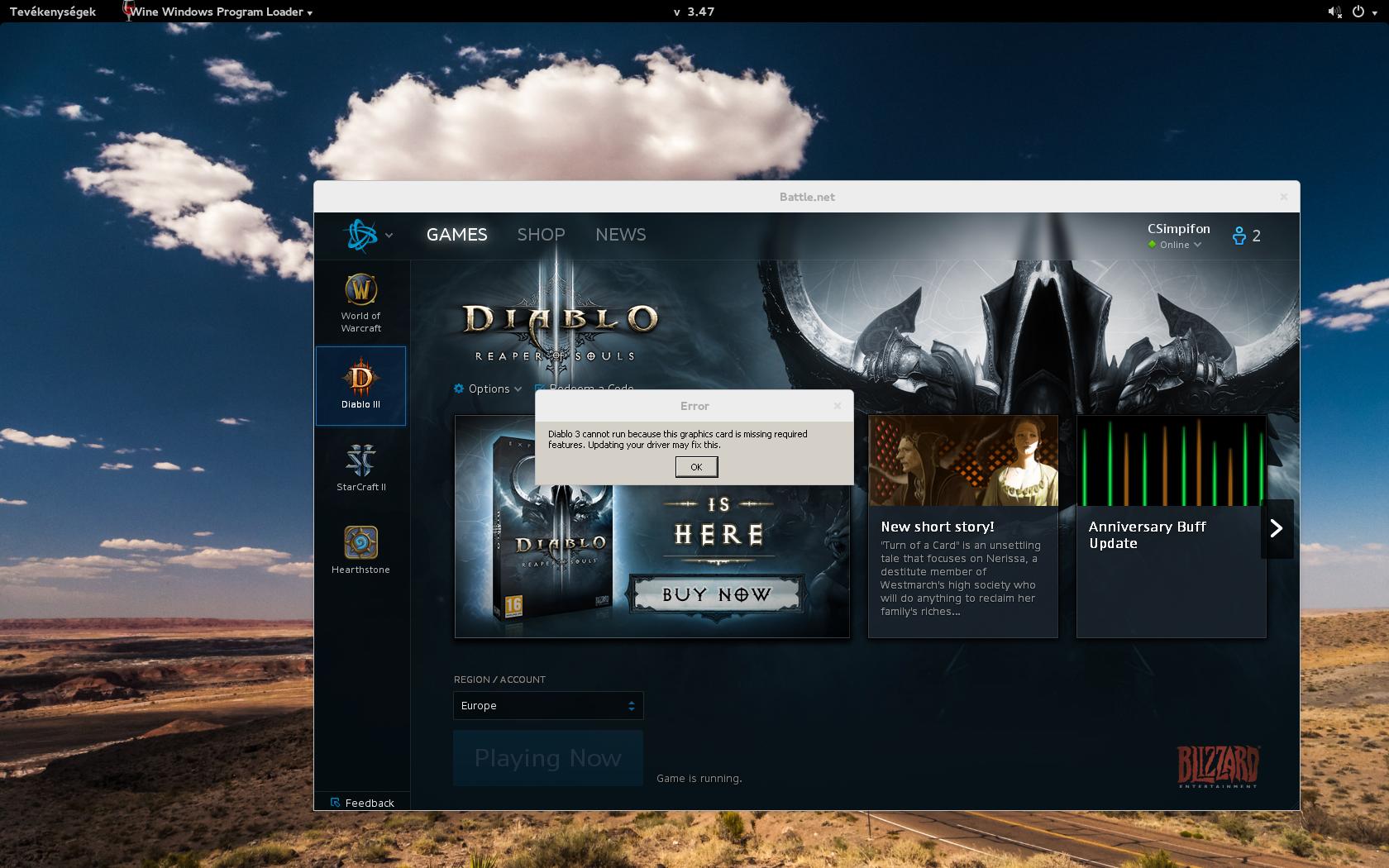This screenshot has height=868, width=1389.
Task: Click OK in the Error dialog
Action: (696, 467)
